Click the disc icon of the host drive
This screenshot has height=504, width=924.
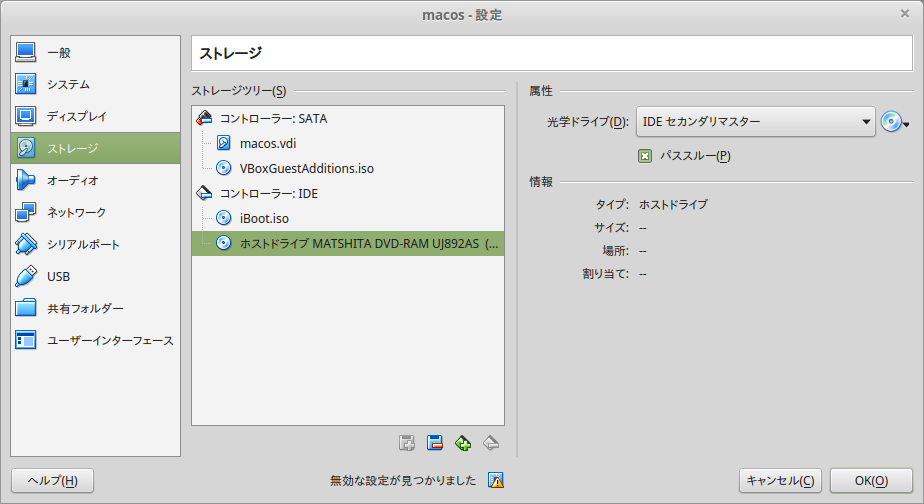coord(223,243)
